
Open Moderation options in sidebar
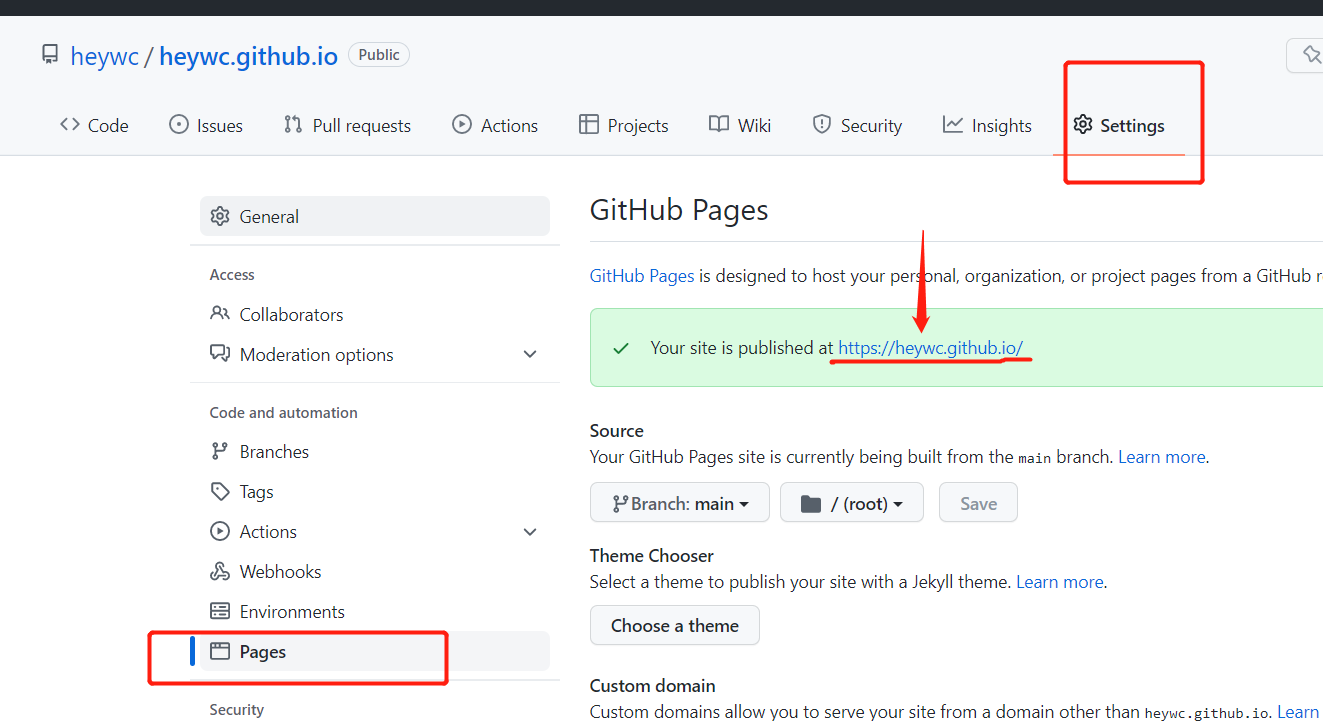point(375,354)
